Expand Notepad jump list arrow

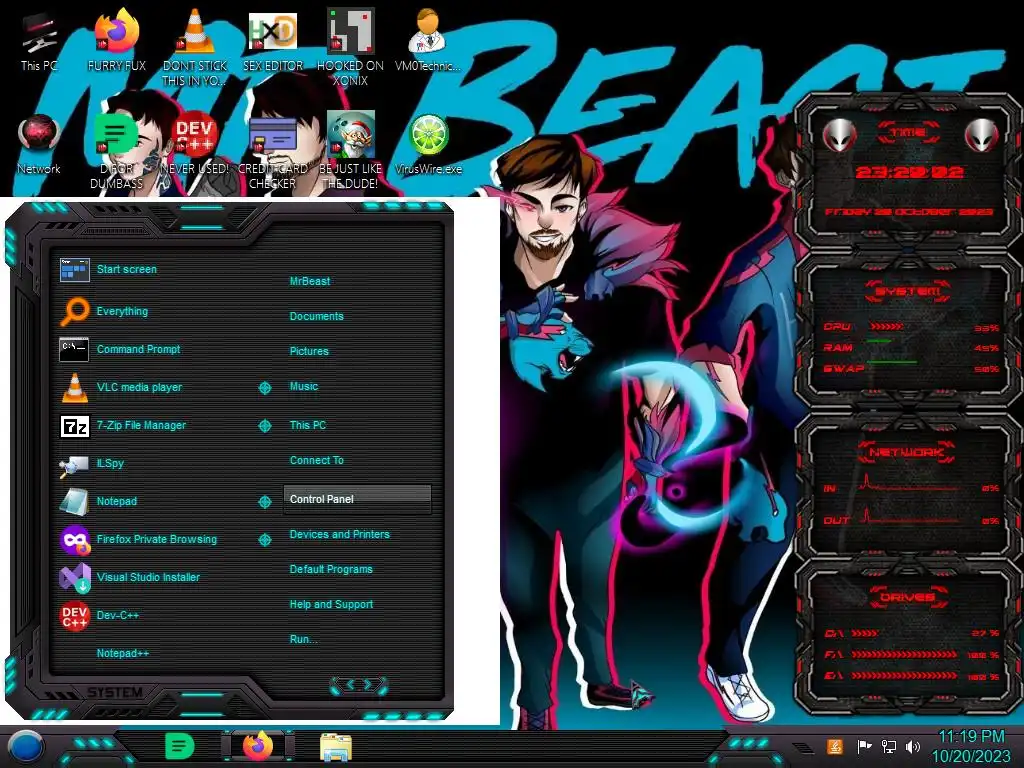[264, 502]
